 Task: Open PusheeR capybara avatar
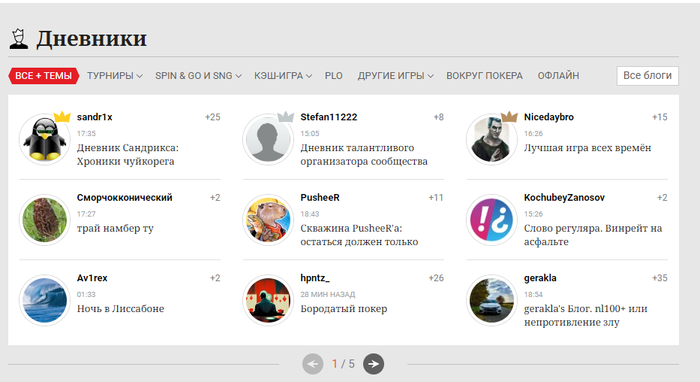[268, 220]
